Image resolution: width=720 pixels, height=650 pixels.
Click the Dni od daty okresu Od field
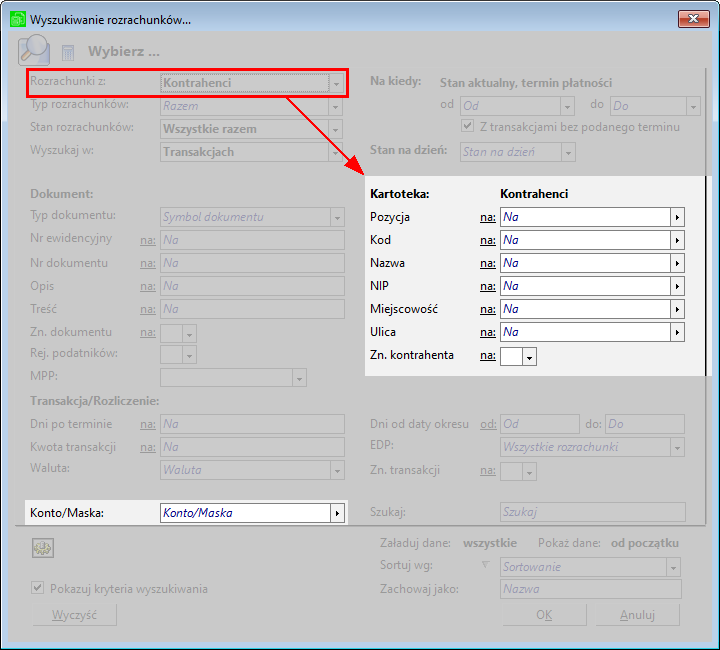click(x=540, y=424)
